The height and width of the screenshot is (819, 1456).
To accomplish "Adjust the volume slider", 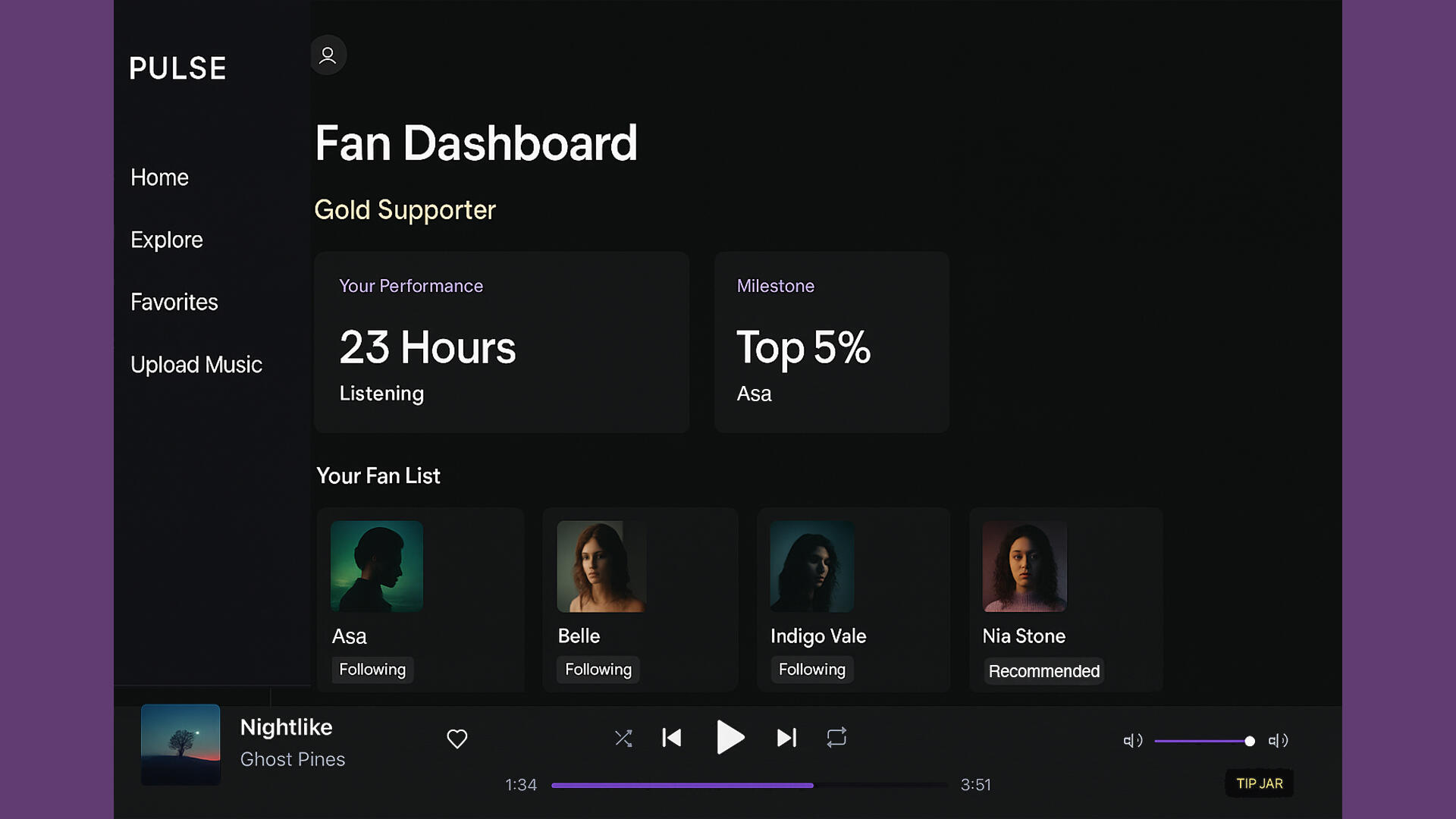I will point(1203,741).
